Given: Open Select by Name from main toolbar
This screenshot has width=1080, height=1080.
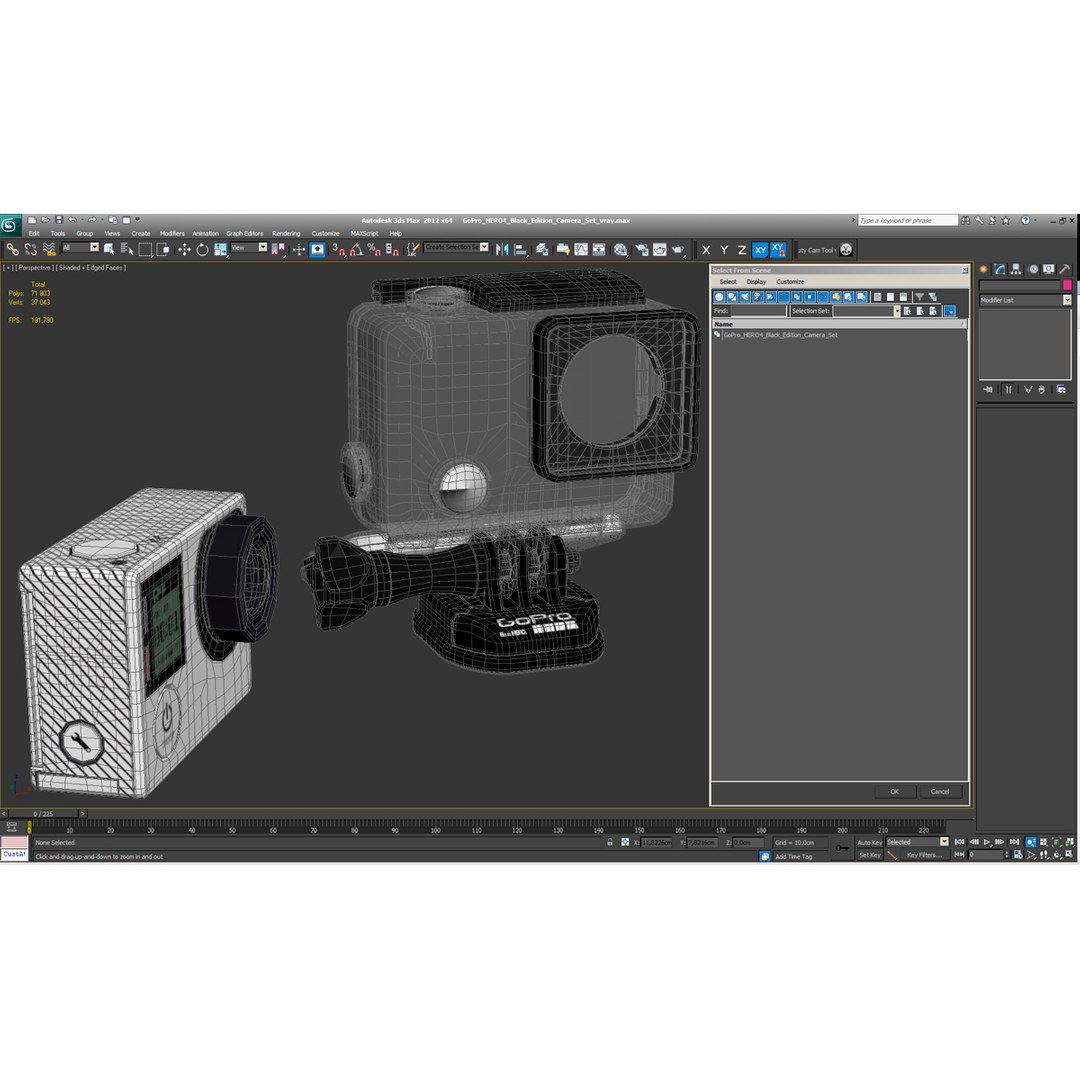Looking at the screenshot, I should click(x=127, y=249).
